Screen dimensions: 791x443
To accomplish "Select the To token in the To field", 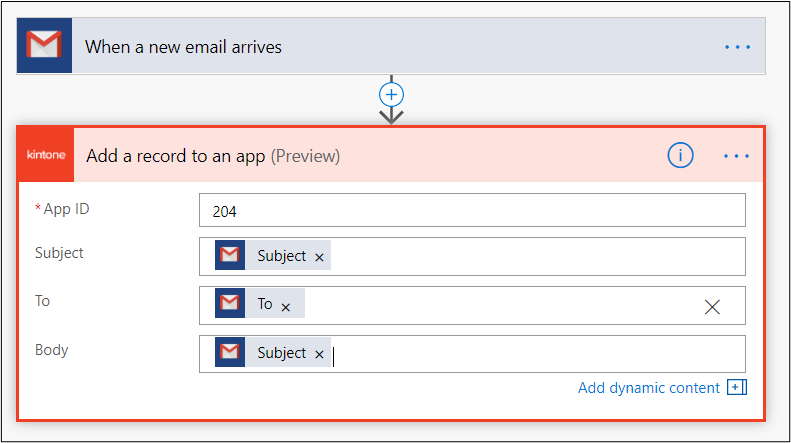I will 264,304.
